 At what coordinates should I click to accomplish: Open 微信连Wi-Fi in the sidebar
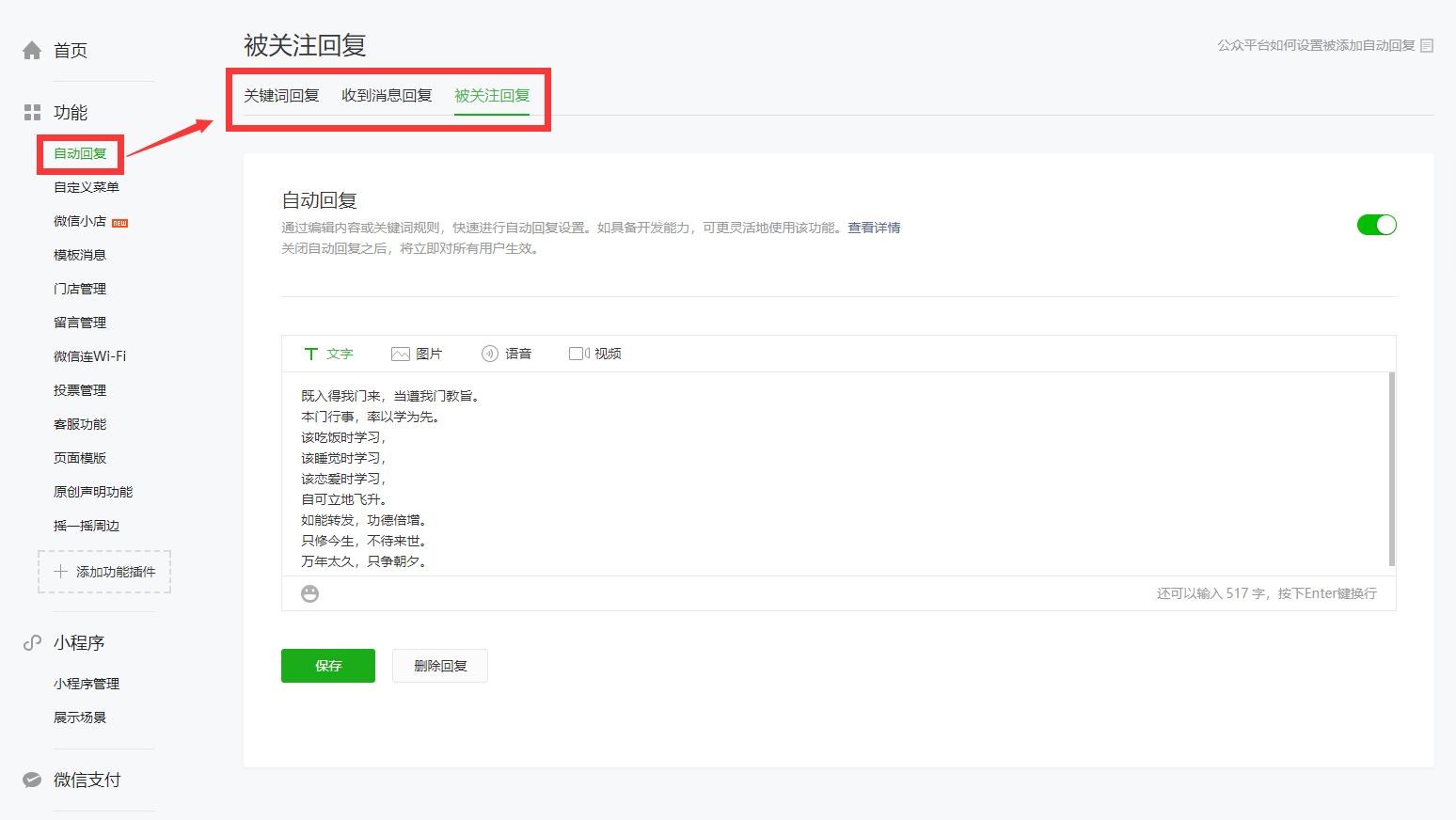[x=90, y=356]
